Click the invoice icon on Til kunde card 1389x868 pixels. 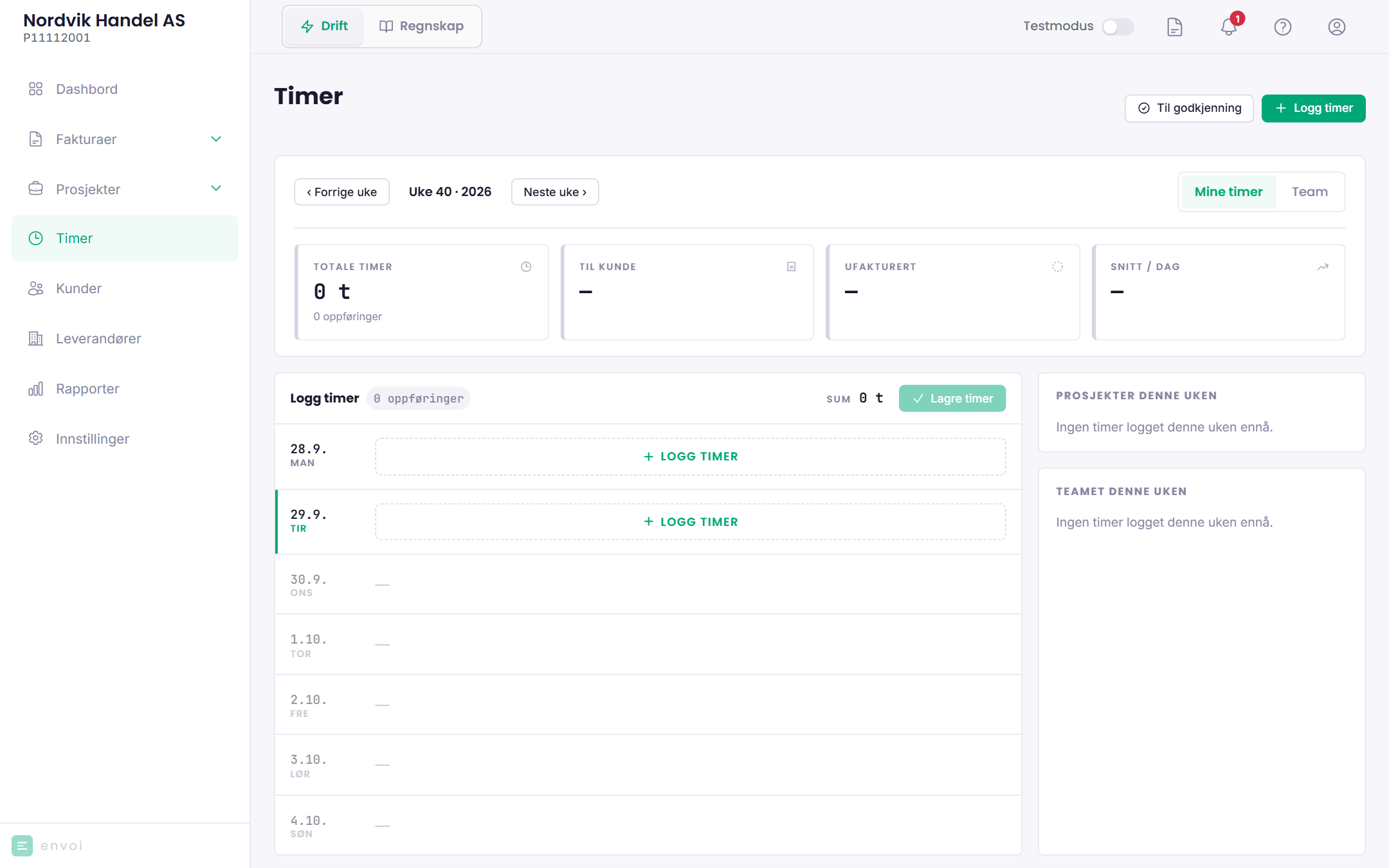point(792,267)
